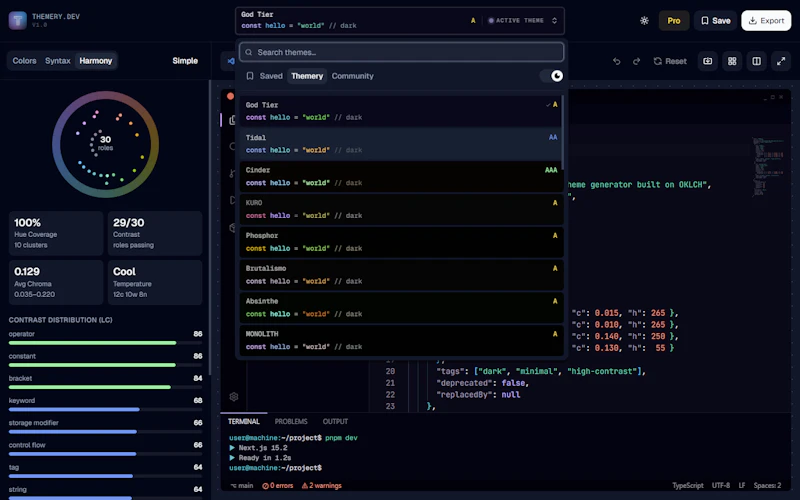Select the Phosphor theme
Viewport: 800px width, 500px height.
(x=401, y=242)
